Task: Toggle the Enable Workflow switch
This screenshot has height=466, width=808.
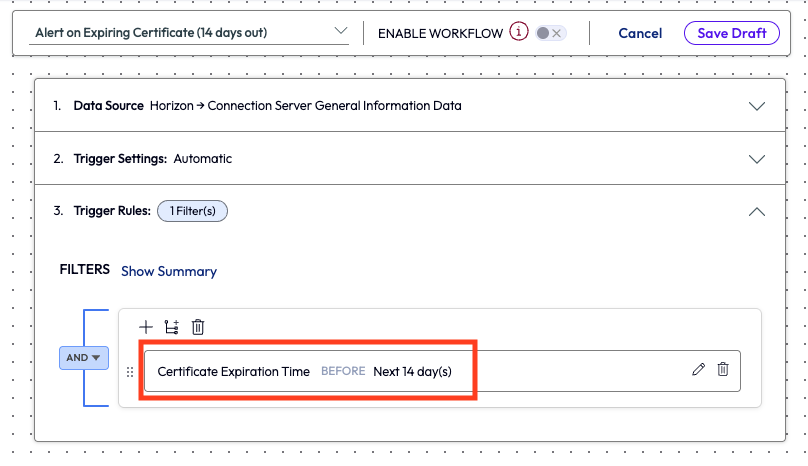Action: tap(549, 33)
